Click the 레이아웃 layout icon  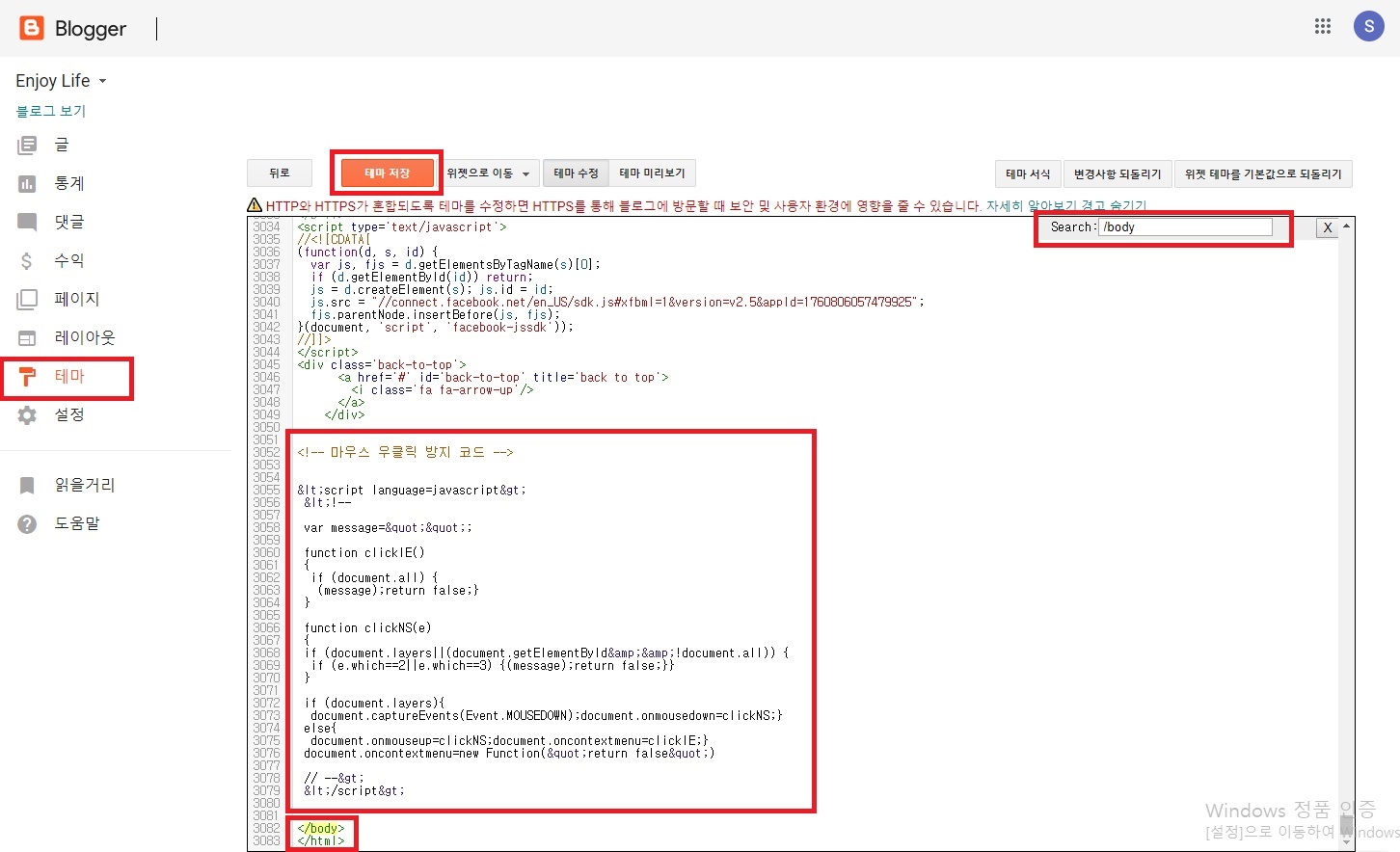27,337
